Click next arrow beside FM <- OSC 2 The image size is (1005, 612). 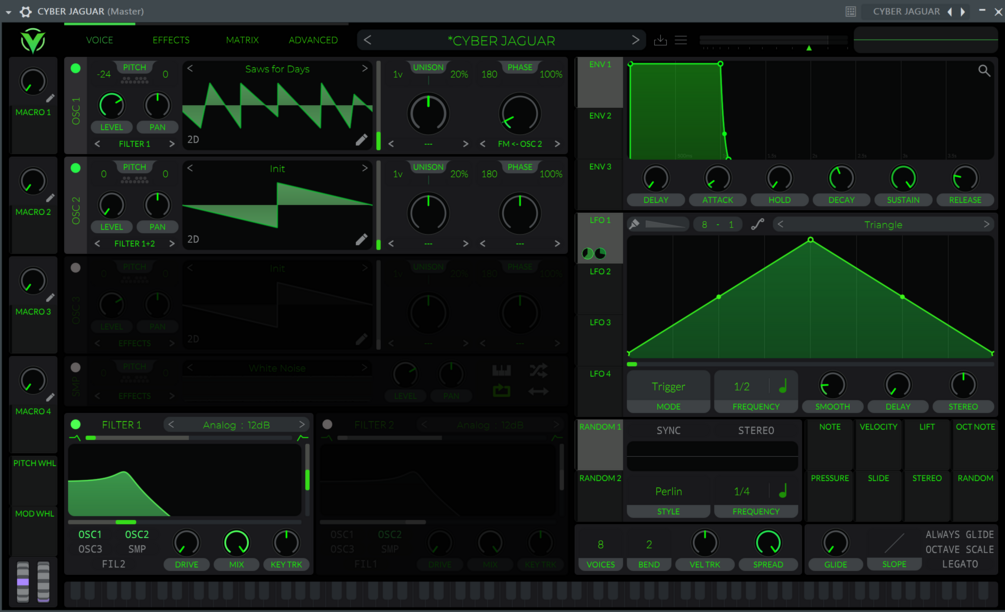click(x=557, y=144)
